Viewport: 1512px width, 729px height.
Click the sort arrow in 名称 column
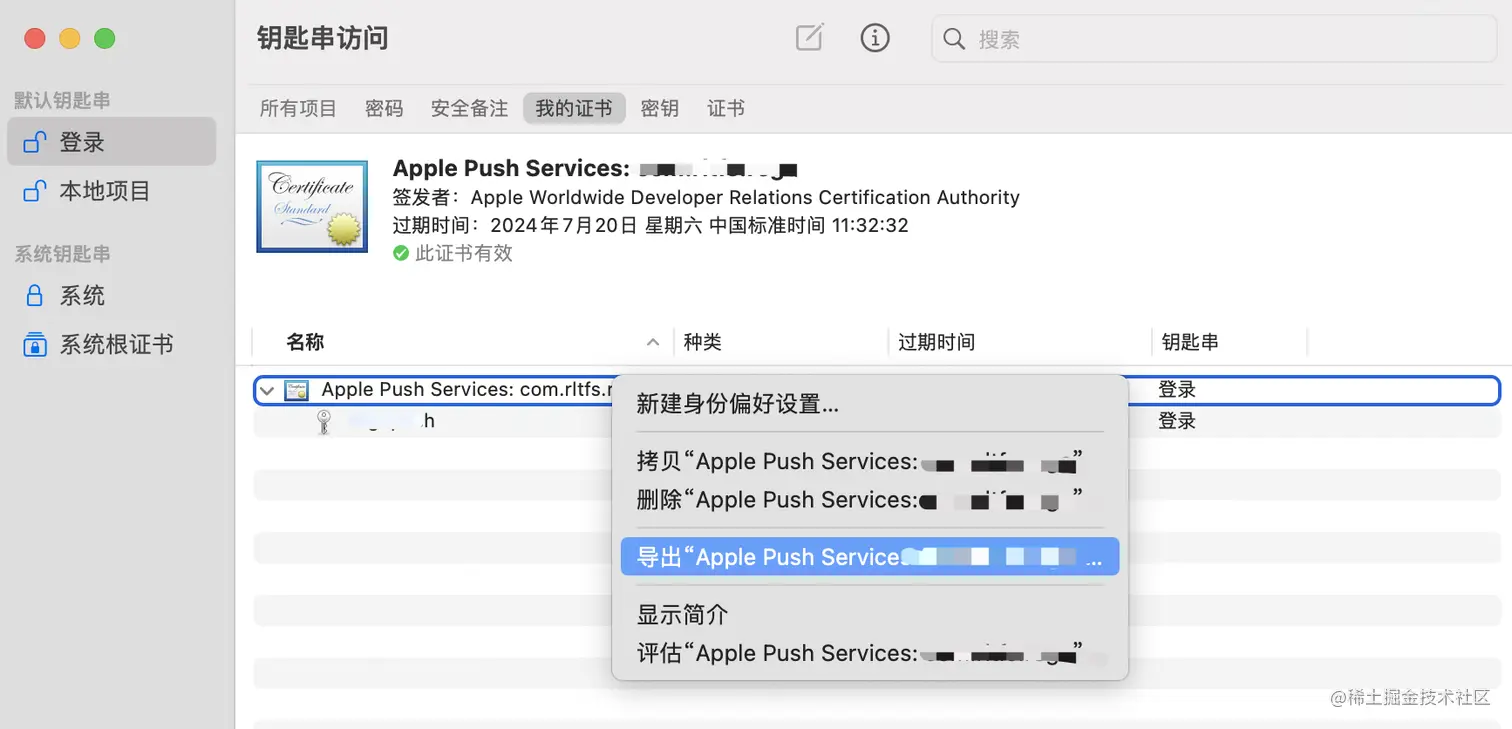(653, 342)
